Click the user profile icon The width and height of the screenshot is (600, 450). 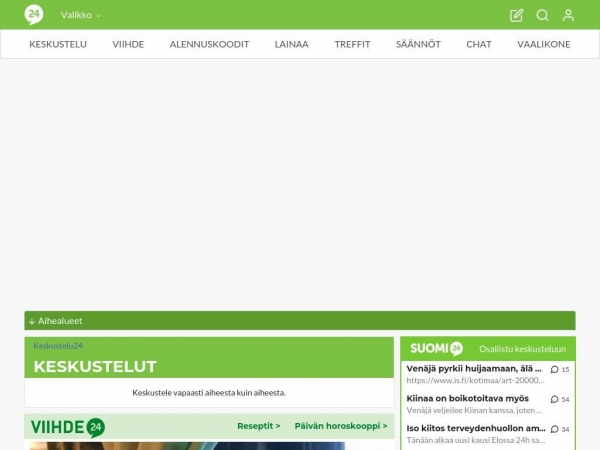tap(568, 15)
